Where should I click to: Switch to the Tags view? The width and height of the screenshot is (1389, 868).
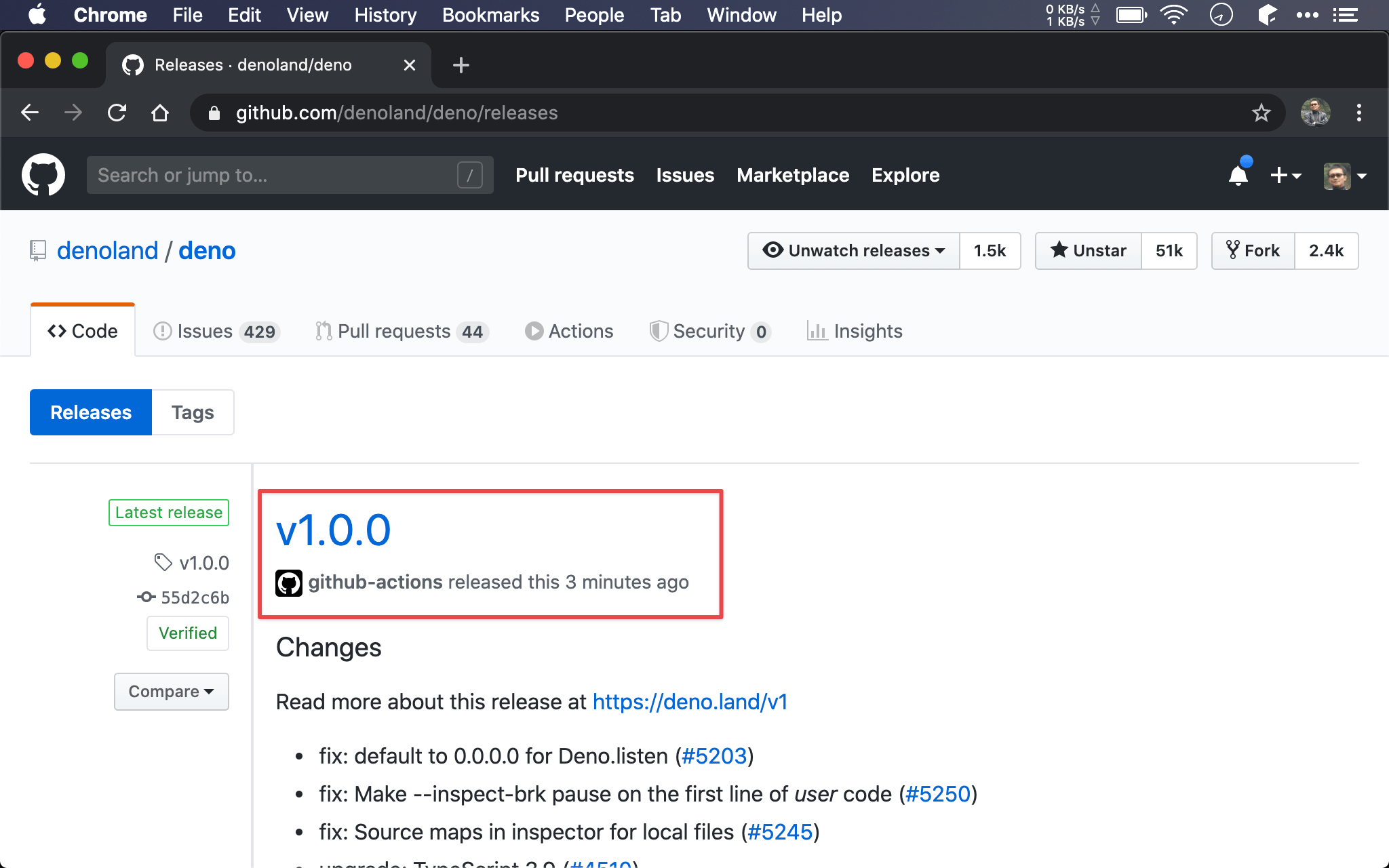193,412
